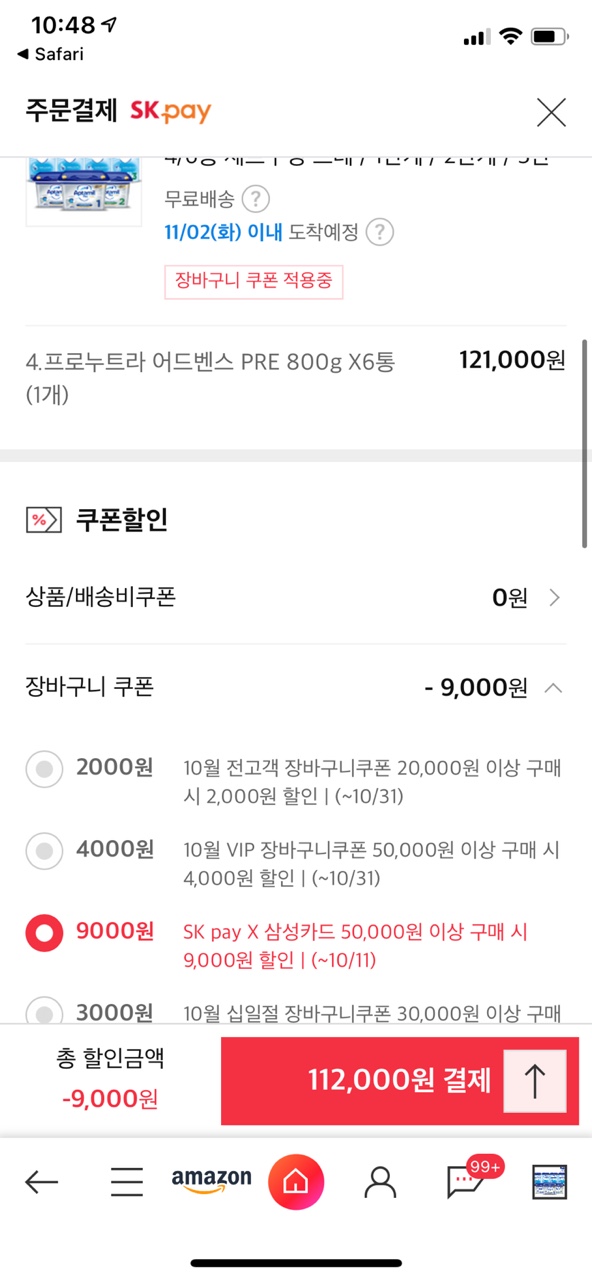Tap the arrival date help question mark
592x1280 pixels.
pos(379,233)
